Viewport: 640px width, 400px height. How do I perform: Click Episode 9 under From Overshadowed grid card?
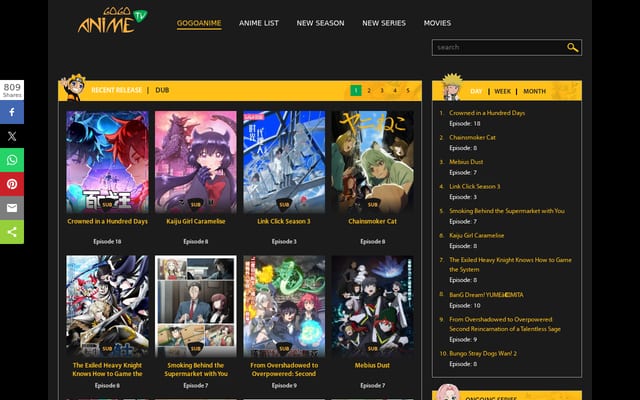coord(284,386)
